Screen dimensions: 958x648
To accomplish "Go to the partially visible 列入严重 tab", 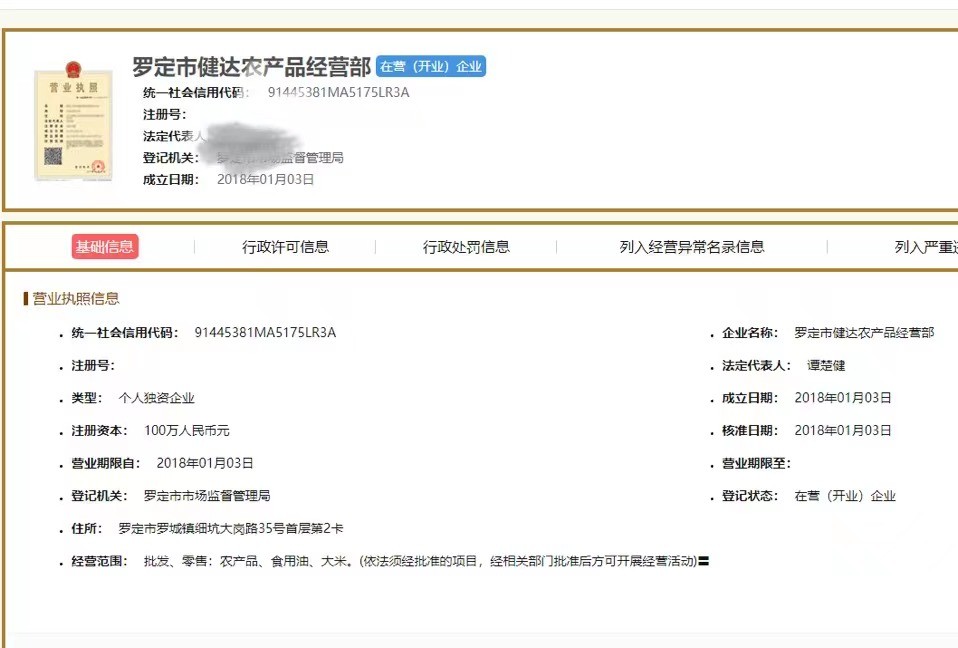I will [x=925, y=247].
